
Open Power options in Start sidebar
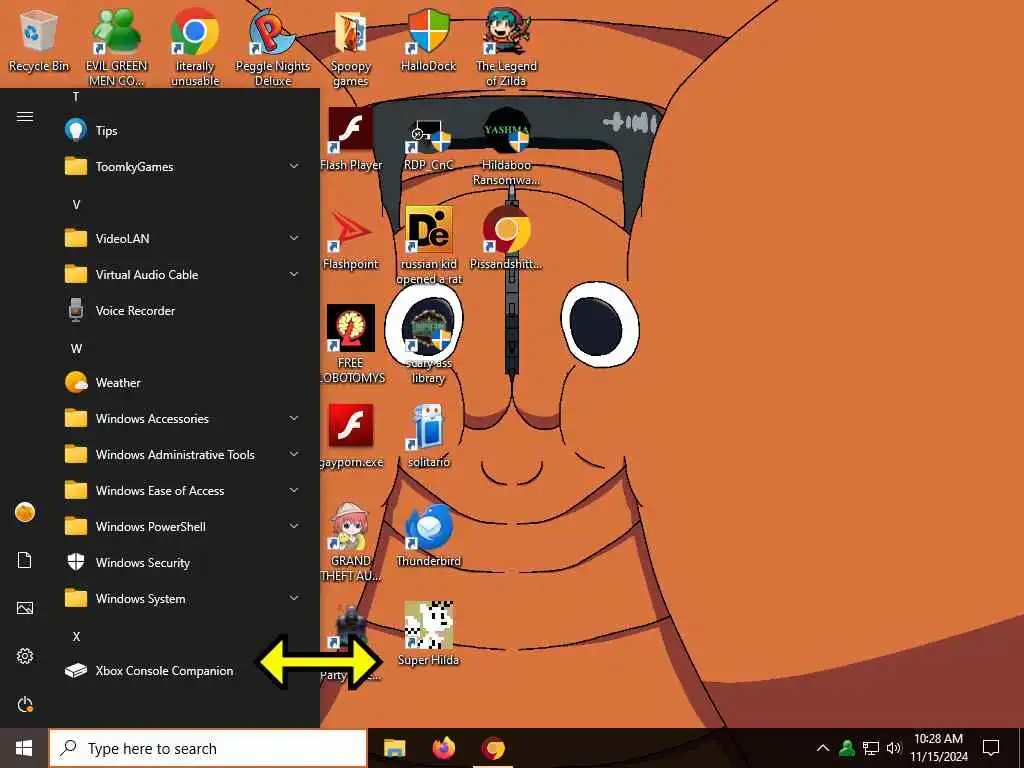(25, 704)
